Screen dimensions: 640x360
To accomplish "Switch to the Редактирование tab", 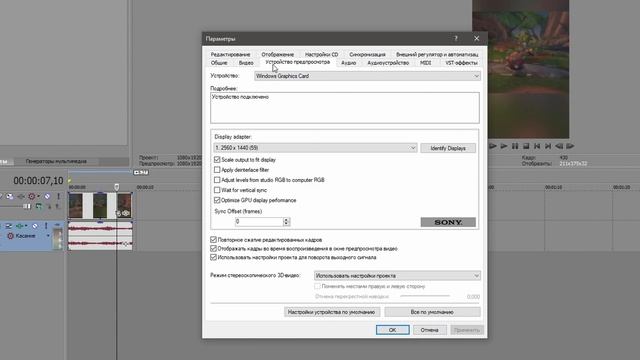I will tap(230, 54).
